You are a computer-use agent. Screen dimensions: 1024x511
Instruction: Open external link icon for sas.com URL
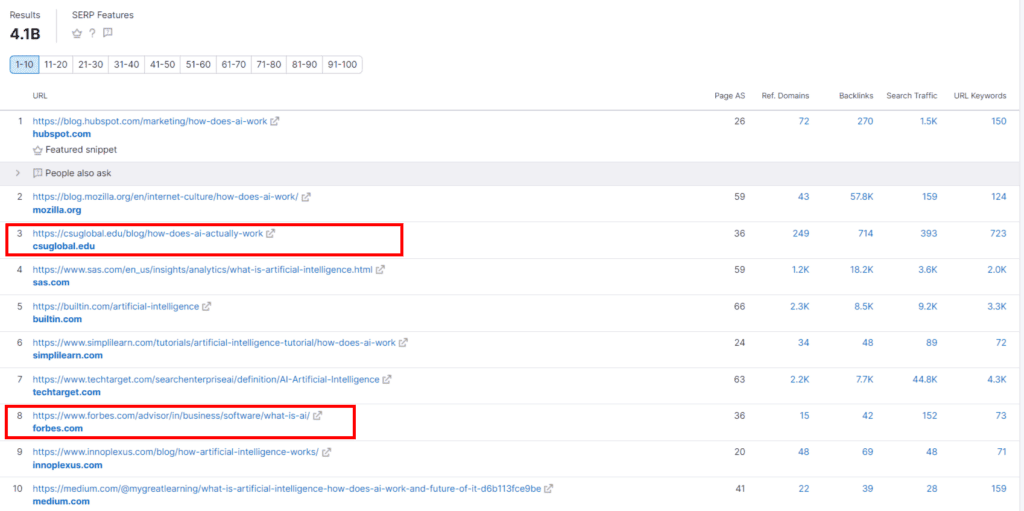[x=380, y=269]
